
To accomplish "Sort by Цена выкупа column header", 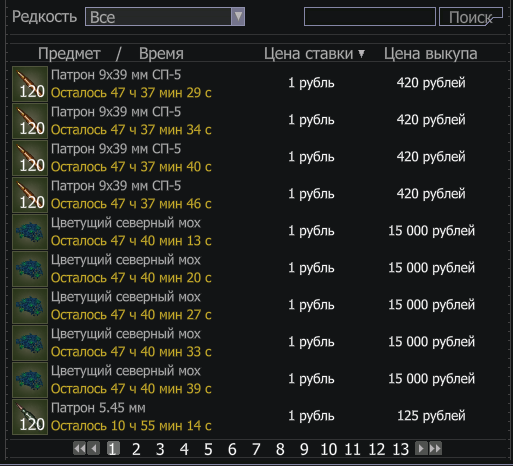I will (x=431, y=54).
